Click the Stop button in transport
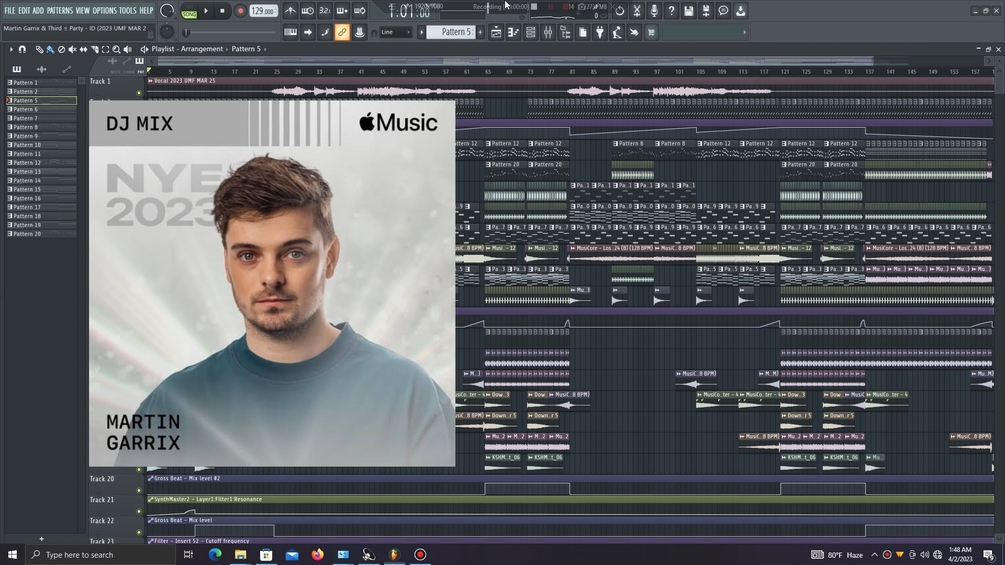This screenshot has height=565, width=1005. click(x=222, y=11)
